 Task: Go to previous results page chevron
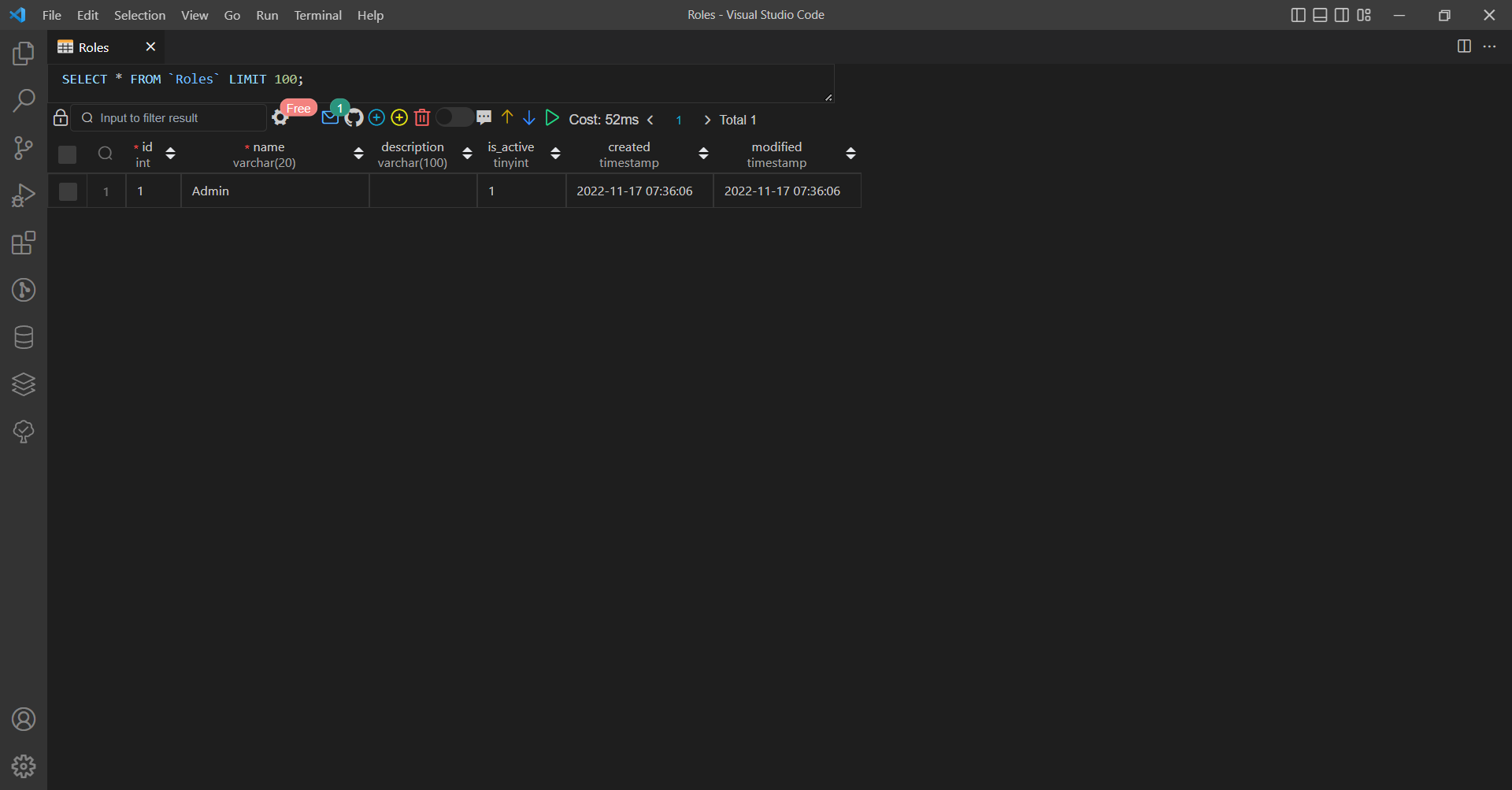coord(650,120)
